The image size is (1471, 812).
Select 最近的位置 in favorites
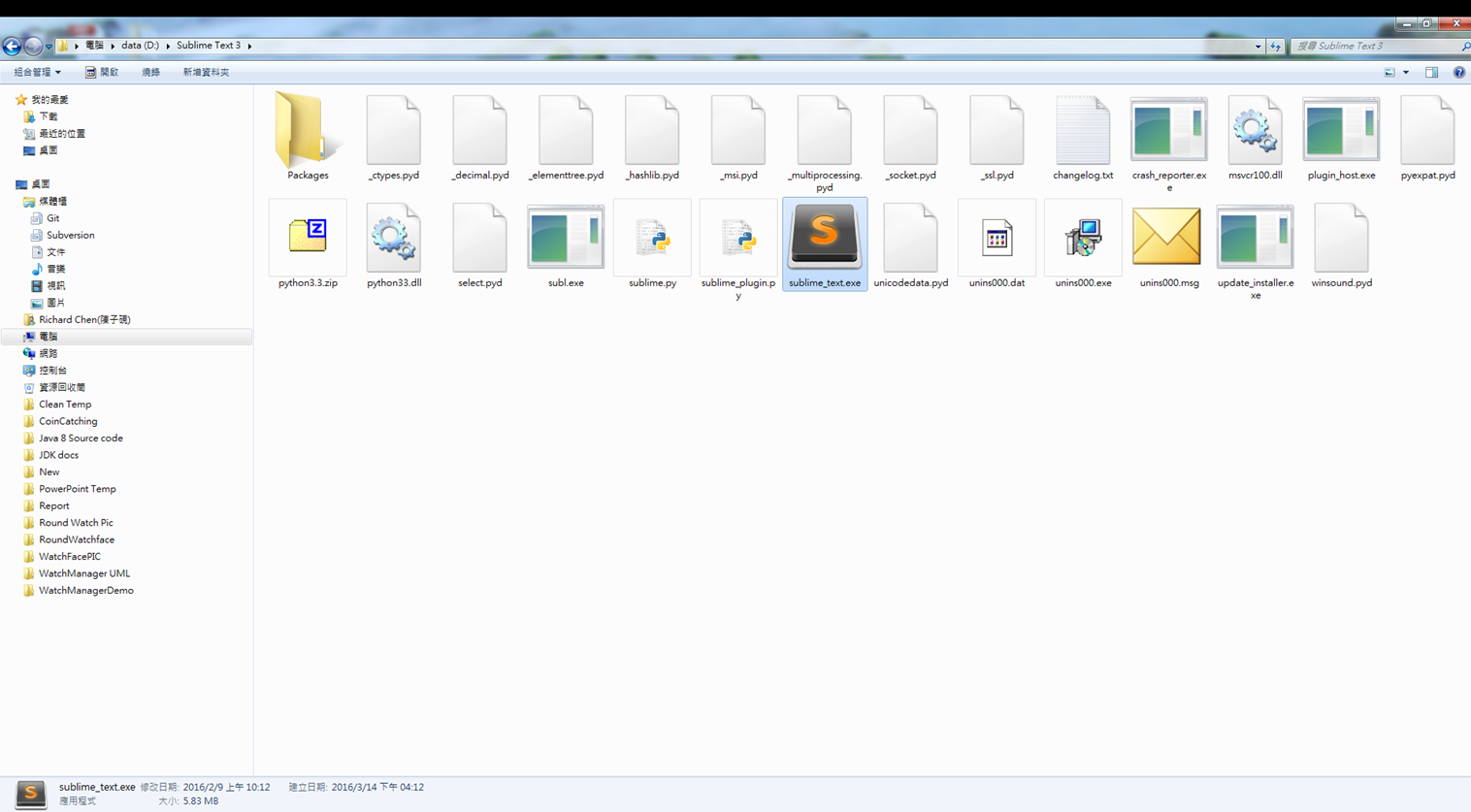pos(62,134)
